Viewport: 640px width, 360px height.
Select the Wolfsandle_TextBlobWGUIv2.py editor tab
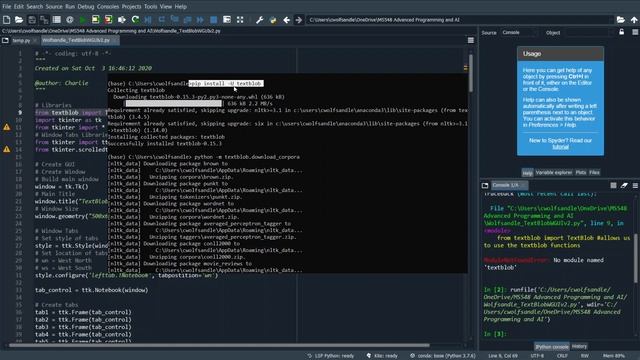(80, 40)
